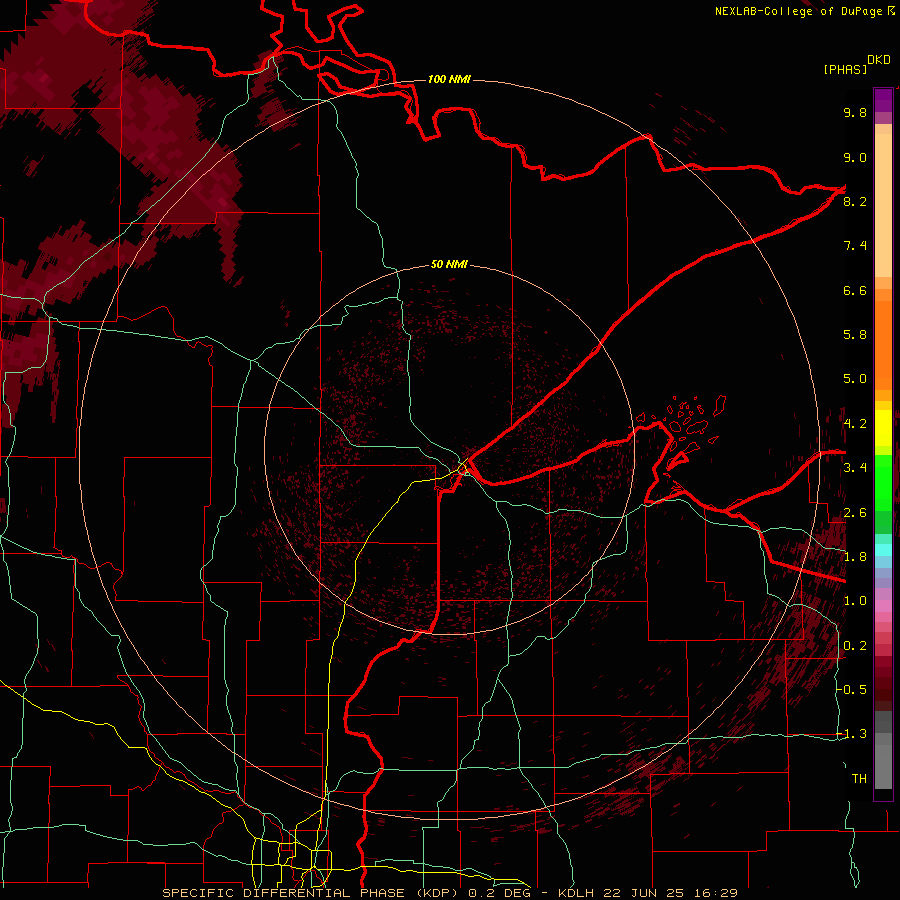900x900 pixels.
Task: Click the -1.3 scale value
Action: click(x=852, y=735)
